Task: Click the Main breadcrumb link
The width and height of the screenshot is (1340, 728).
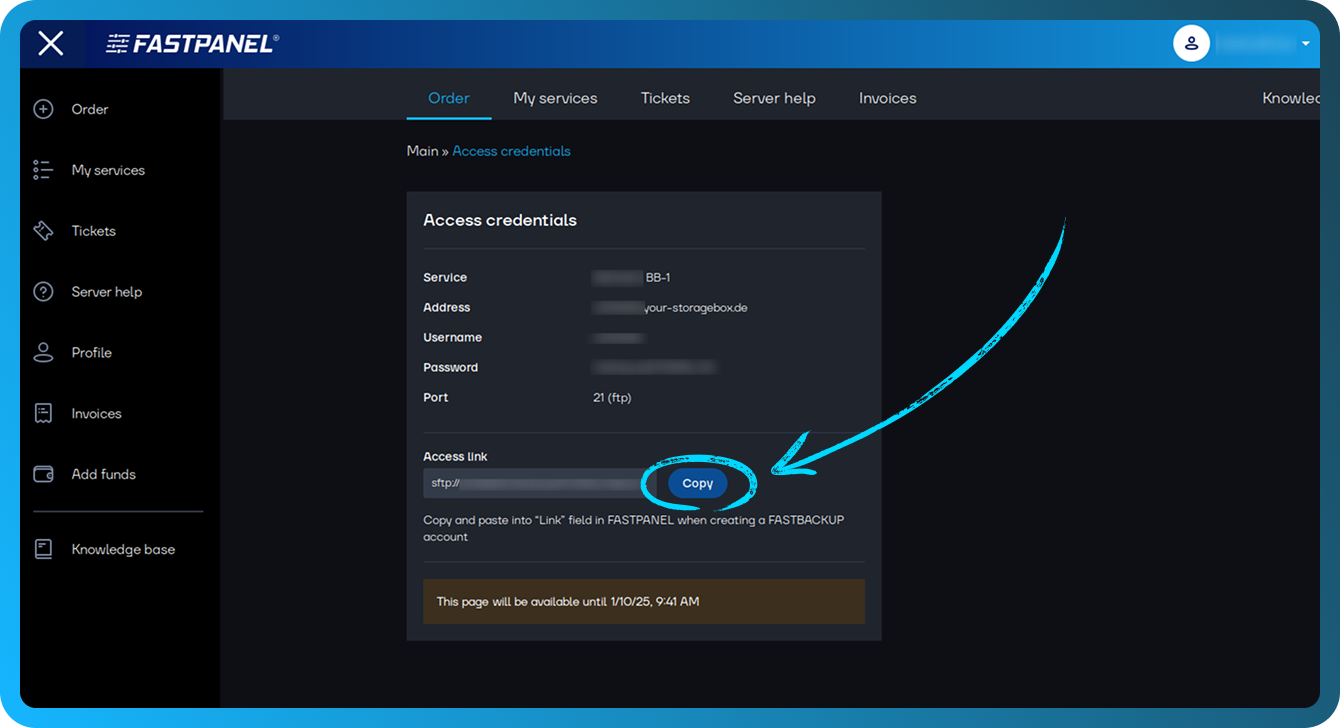Action: pyautogui.click(x=422, y=150)
